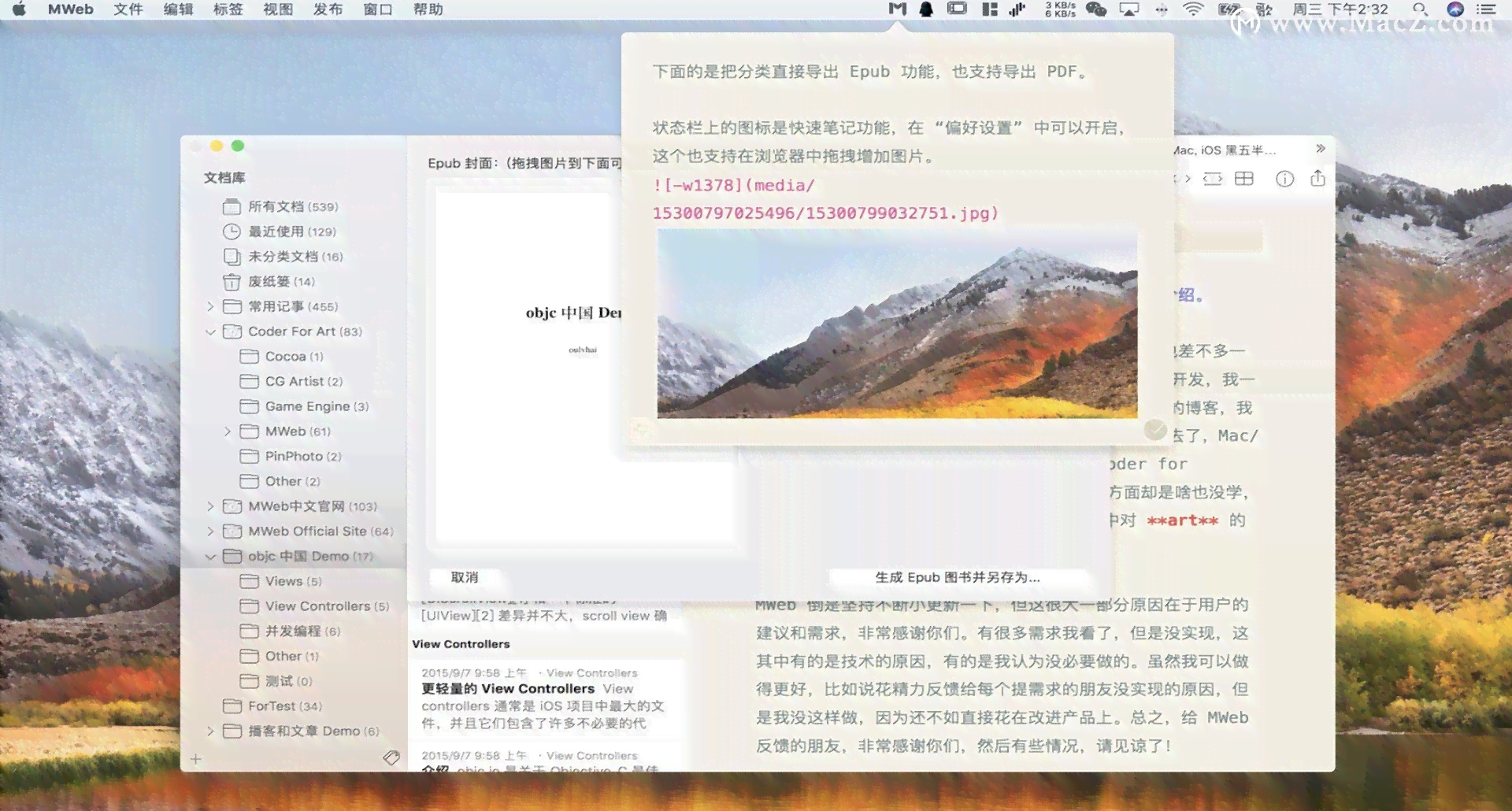
Task: Open the 视图 menu
Action: click(277, 9)
